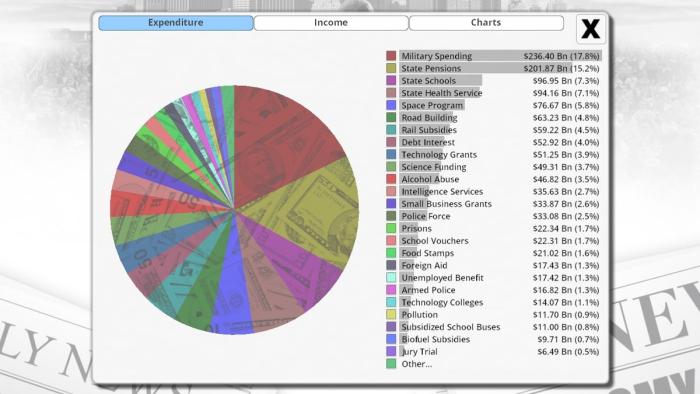Click the Military Spending color swatch
Viewport: 700px width, 394px height.
(x=391, y=56)
